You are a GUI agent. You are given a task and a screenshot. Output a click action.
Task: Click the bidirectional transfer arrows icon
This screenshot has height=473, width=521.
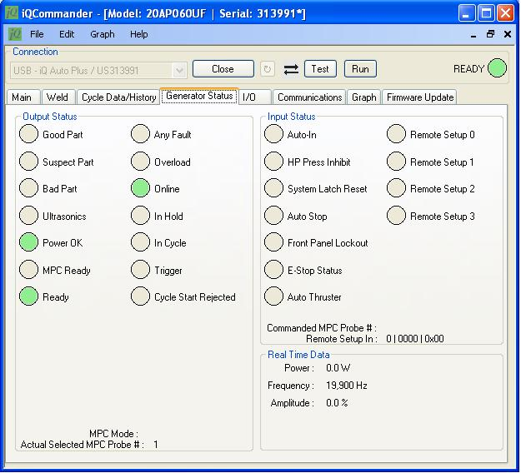pyautogui.click(x=291, y=69)
